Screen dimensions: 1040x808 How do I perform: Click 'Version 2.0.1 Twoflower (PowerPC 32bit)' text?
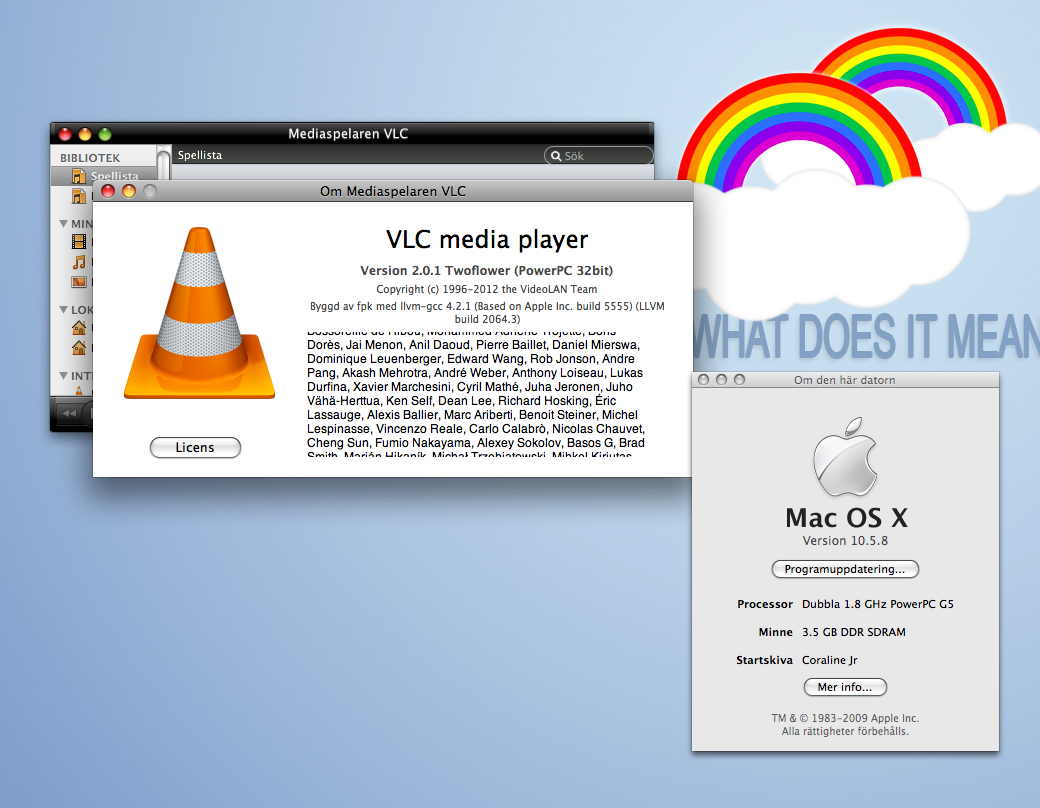(x=486, y=271)
